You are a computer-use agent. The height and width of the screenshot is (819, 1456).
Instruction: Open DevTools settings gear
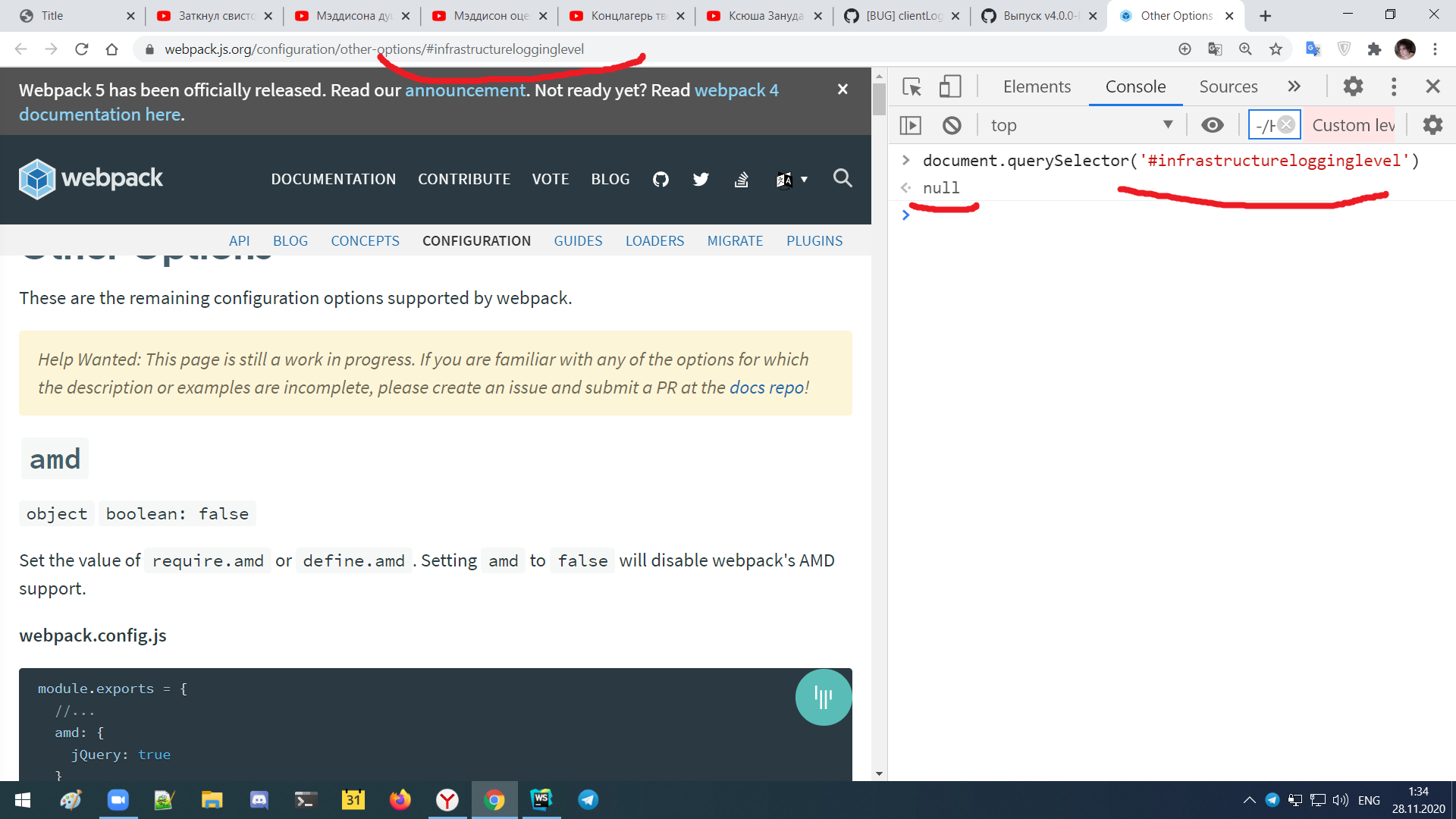1354,86
